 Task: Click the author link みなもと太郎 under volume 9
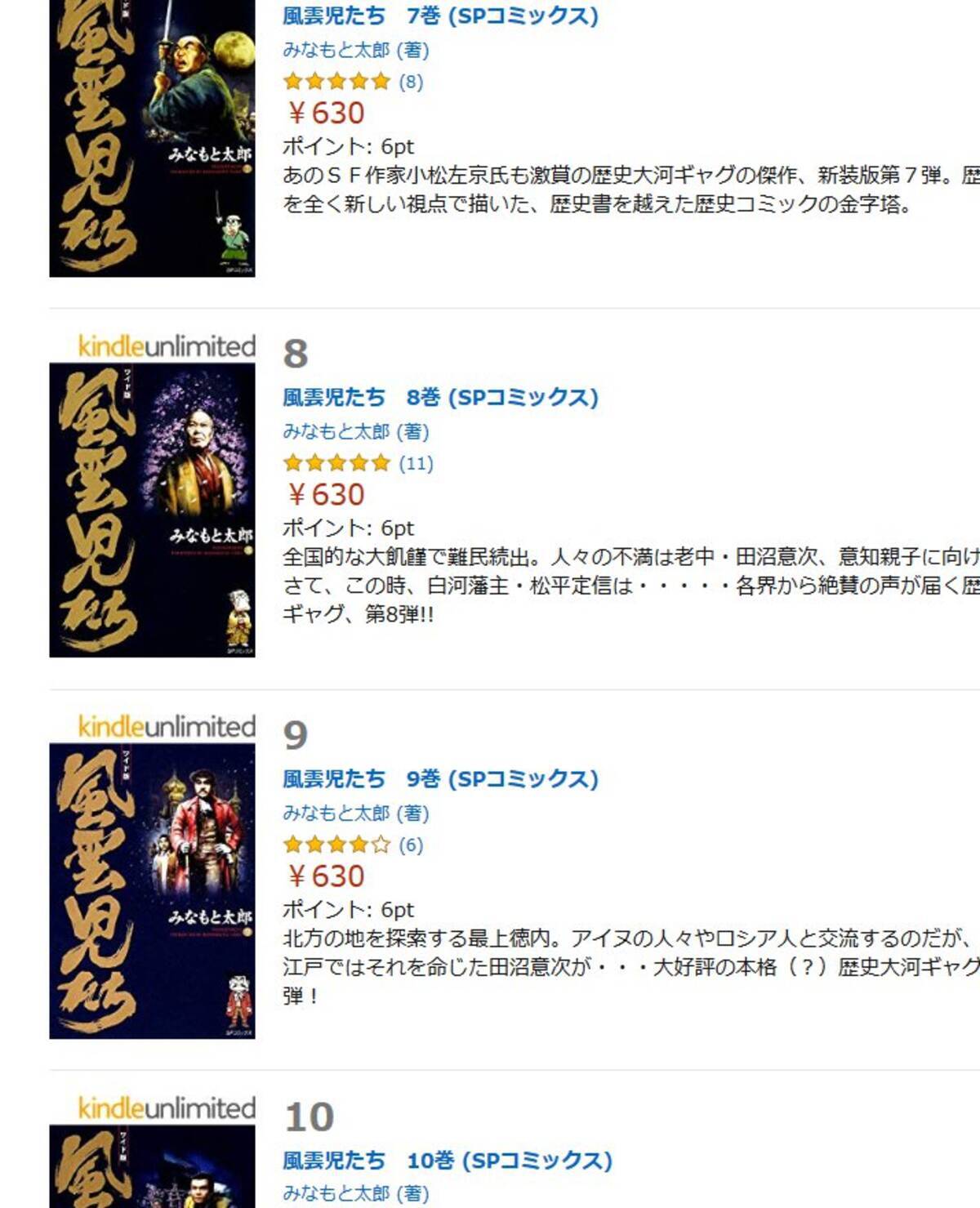[336, 813]
